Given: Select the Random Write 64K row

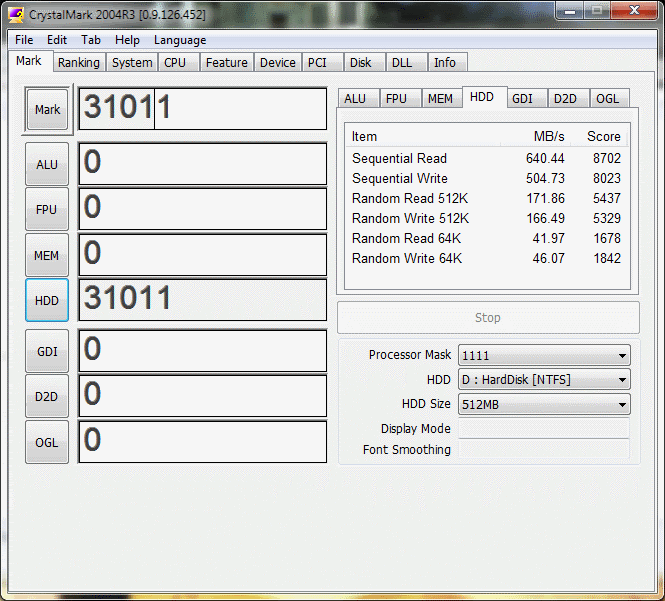Looking at the screenshot, I should click(487, 258).
